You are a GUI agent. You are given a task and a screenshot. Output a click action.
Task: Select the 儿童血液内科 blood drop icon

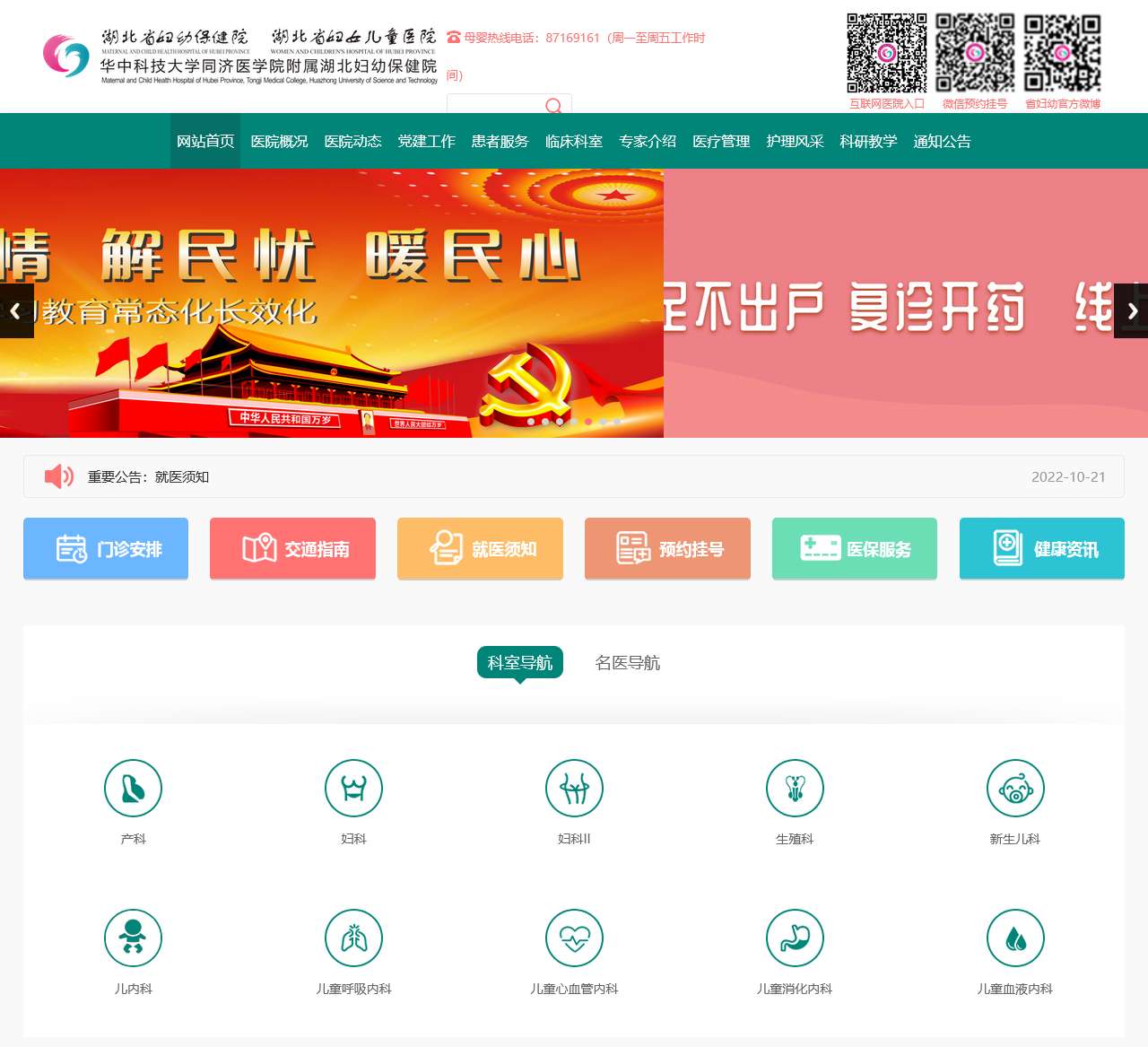point(1015,937)
